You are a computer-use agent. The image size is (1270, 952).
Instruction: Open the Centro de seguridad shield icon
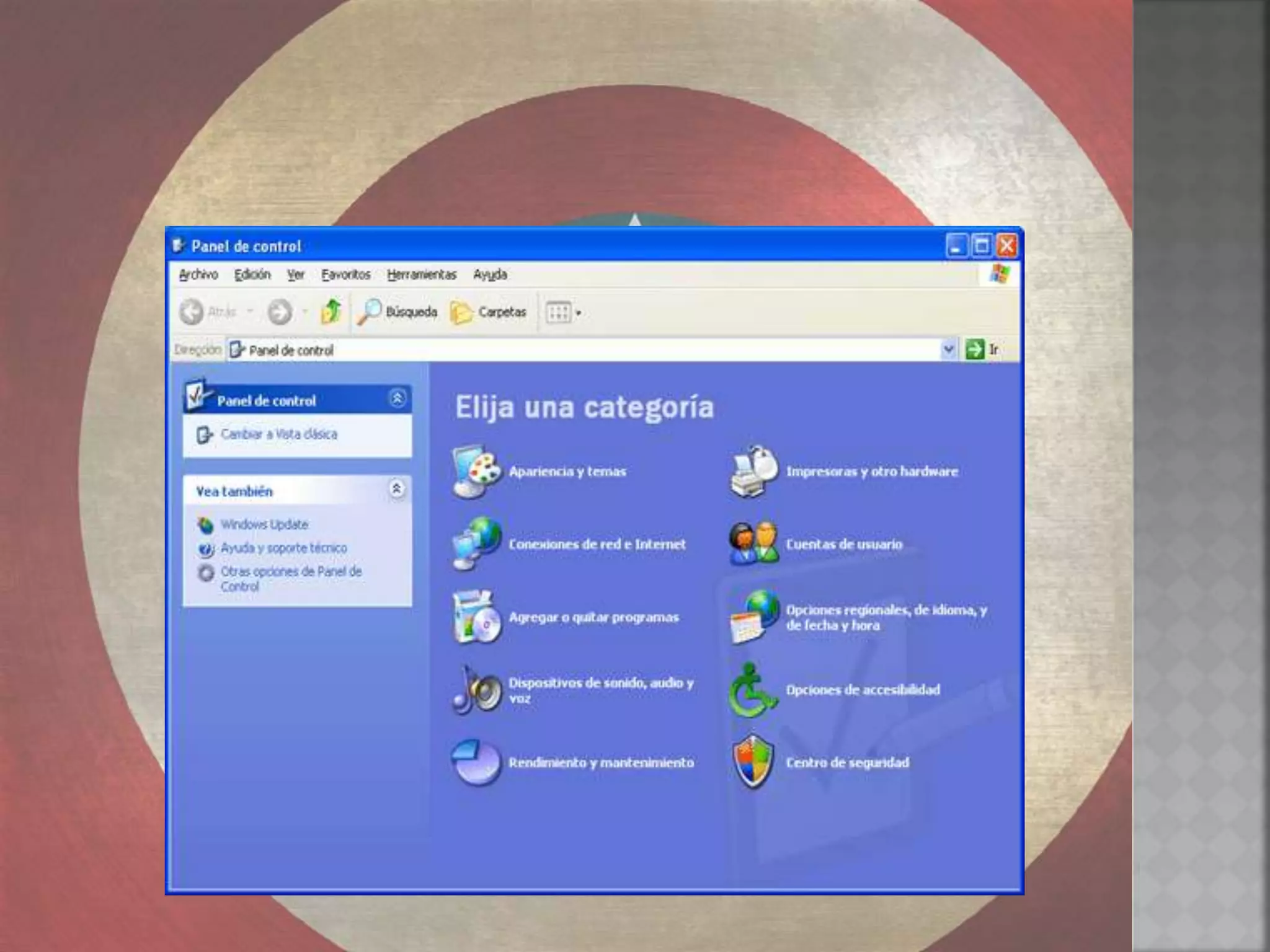click(753, 762)
